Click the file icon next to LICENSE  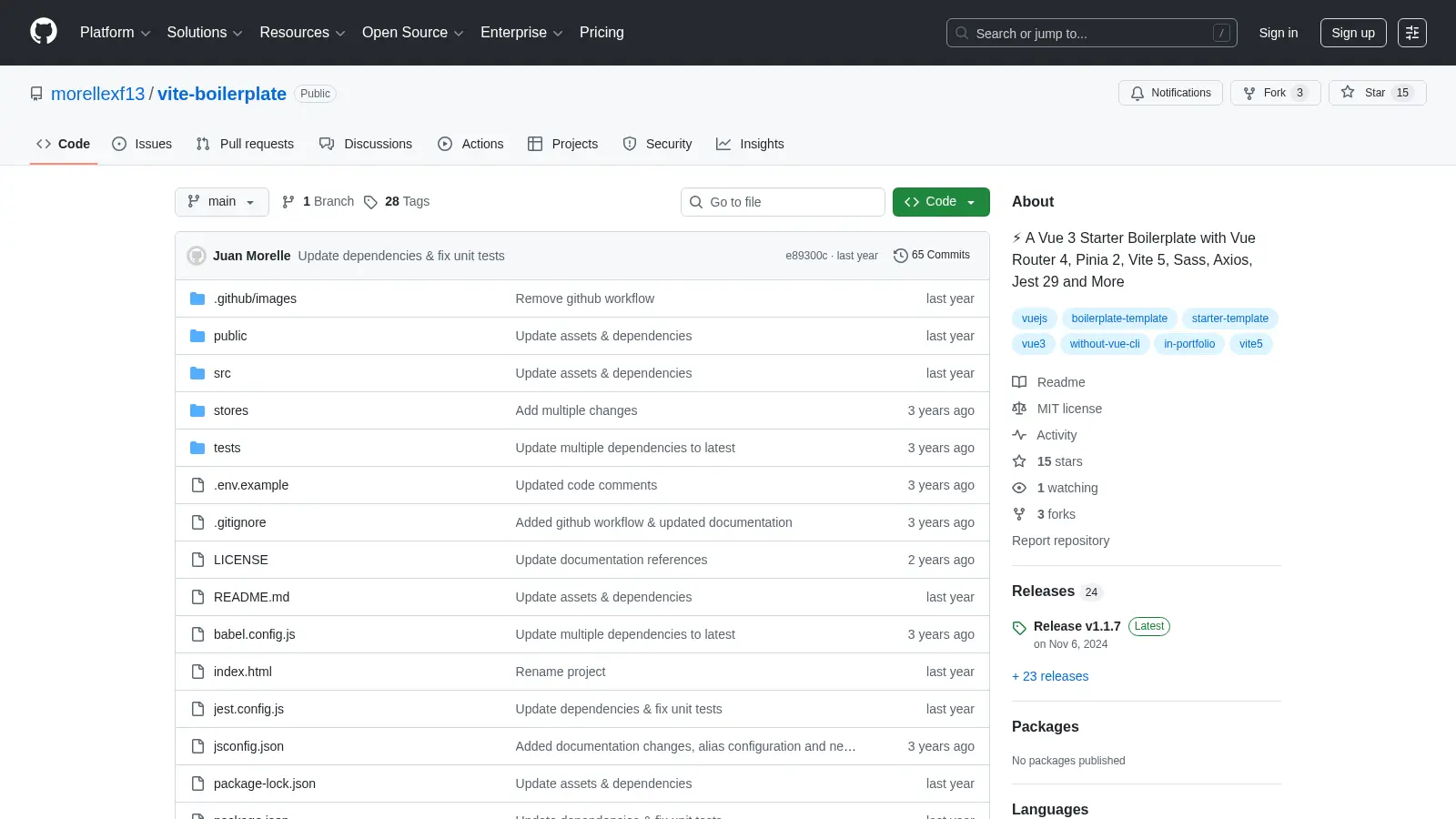[197, 560]
